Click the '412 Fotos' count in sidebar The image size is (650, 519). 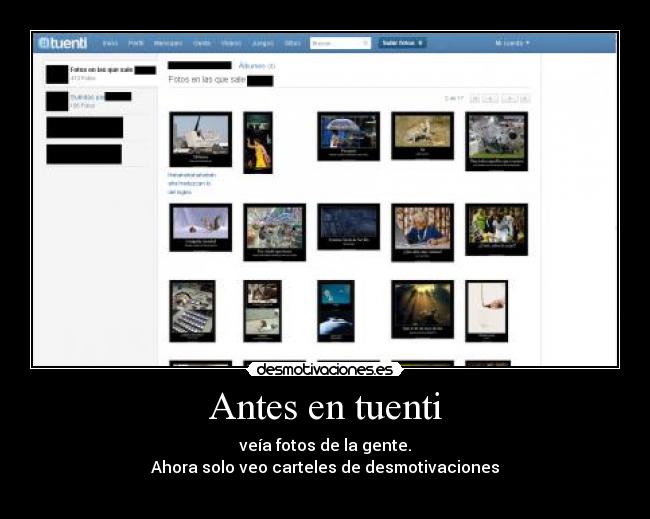(83, 78)
